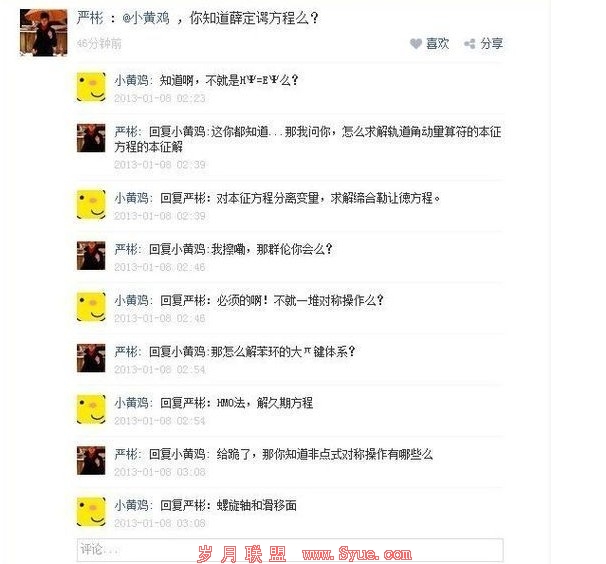
Task: Click 小黄鸡 username in last reply
Action: click(131, 506)
